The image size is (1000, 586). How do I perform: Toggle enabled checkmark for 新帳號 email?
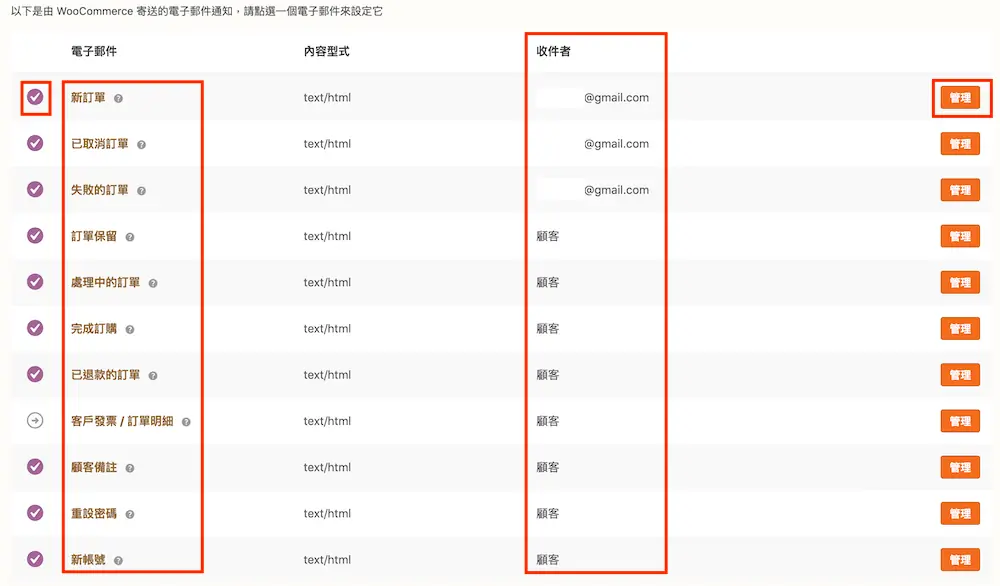35,559
